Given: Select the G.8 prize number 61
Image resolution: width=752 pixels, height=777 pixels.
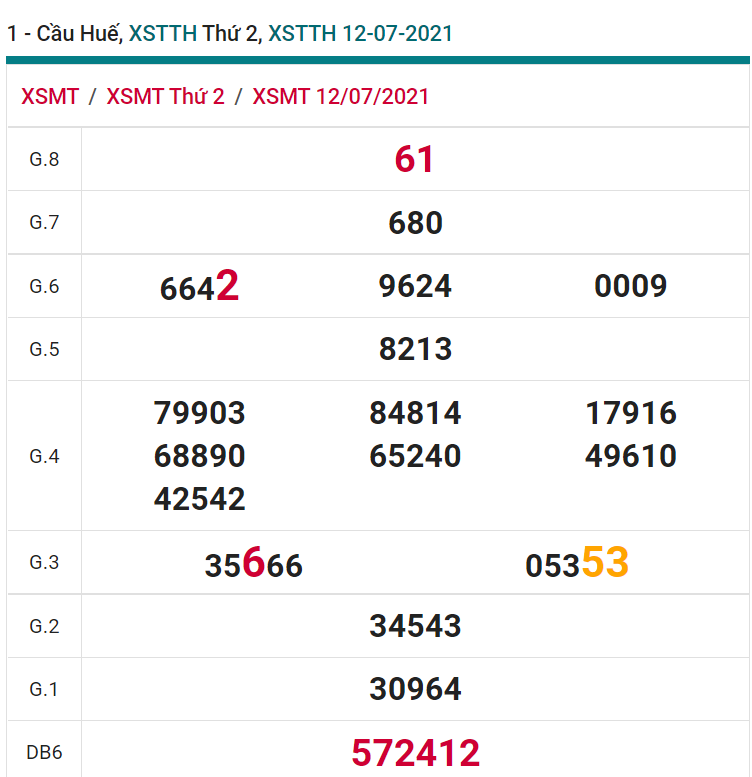Looking at the screenshot, I should click(415, 159).
